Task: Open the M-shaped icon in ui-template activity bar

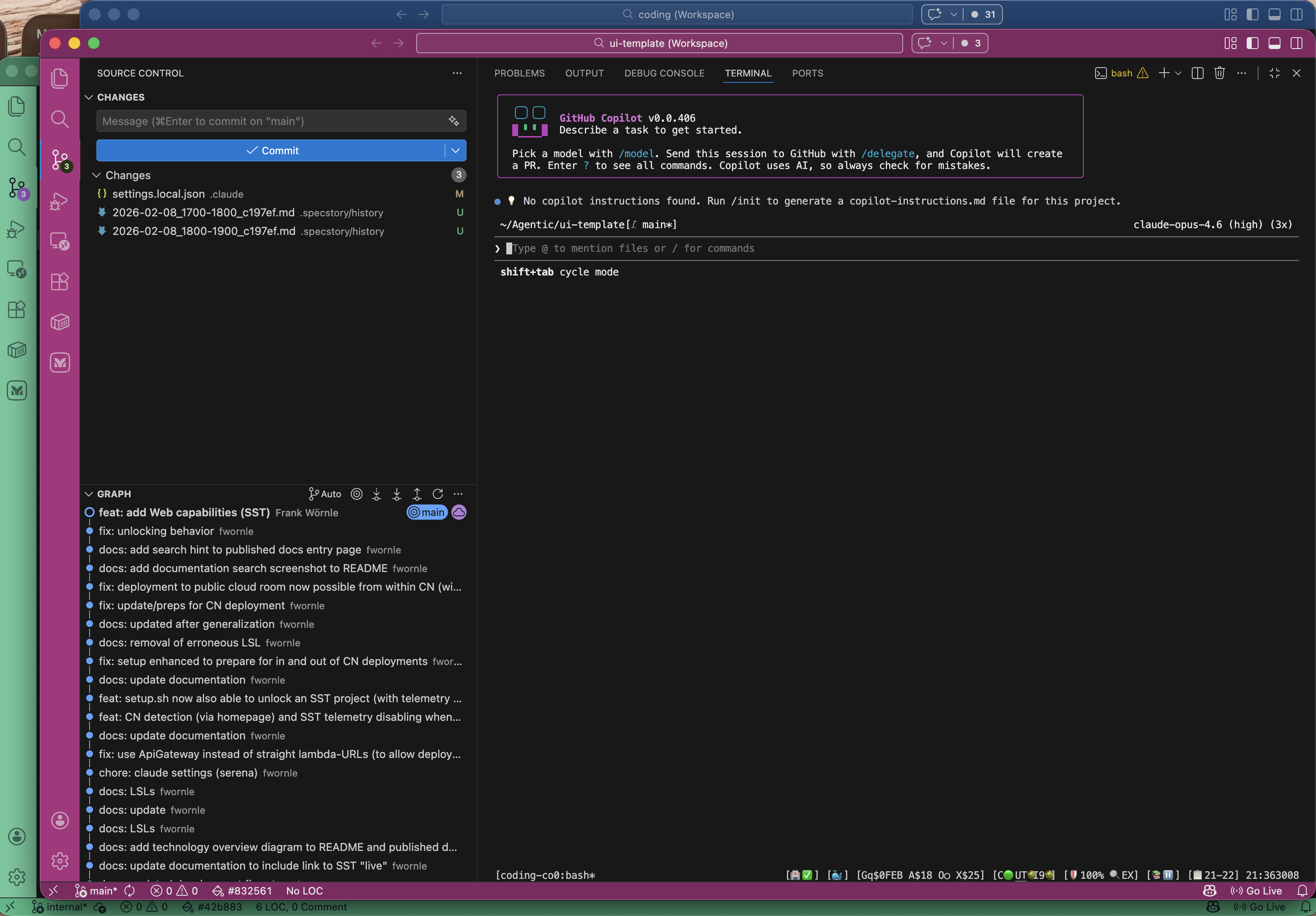Action: [x=60, y=362]
